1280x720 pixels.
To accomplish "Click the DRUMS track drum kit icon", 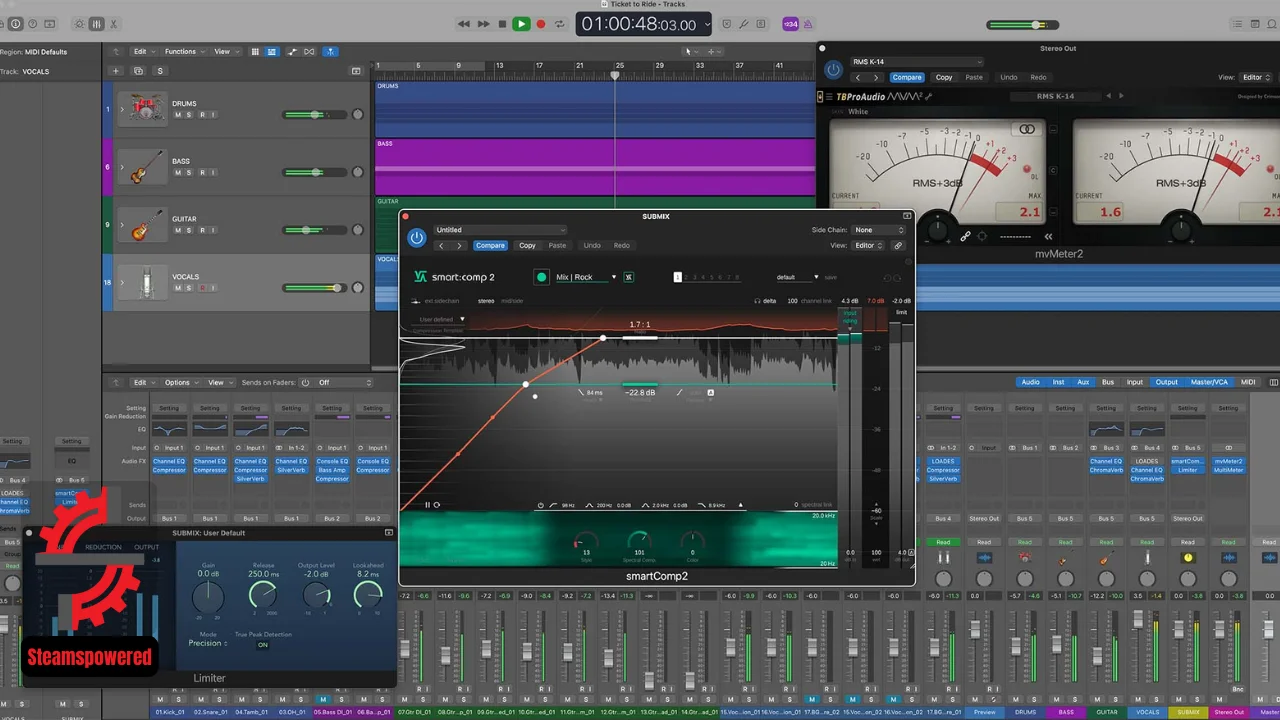I will point(141,109).
